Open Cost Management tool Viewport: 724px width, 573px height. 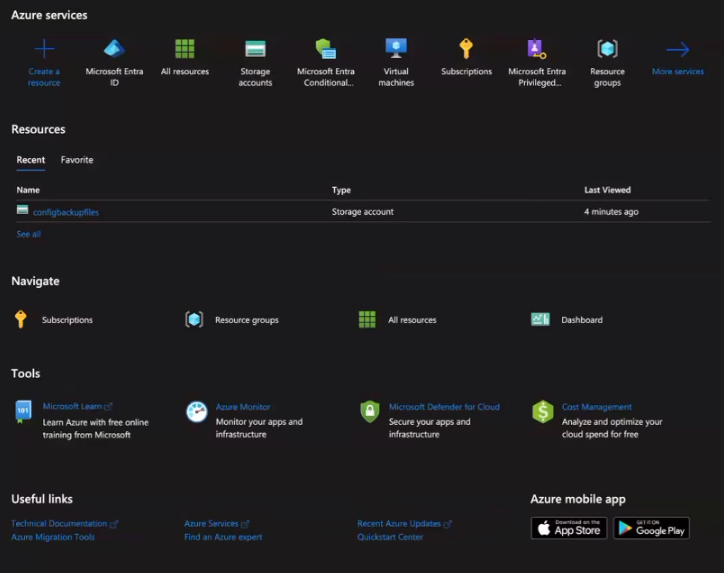pyautogui.click(x=596, y=407)
